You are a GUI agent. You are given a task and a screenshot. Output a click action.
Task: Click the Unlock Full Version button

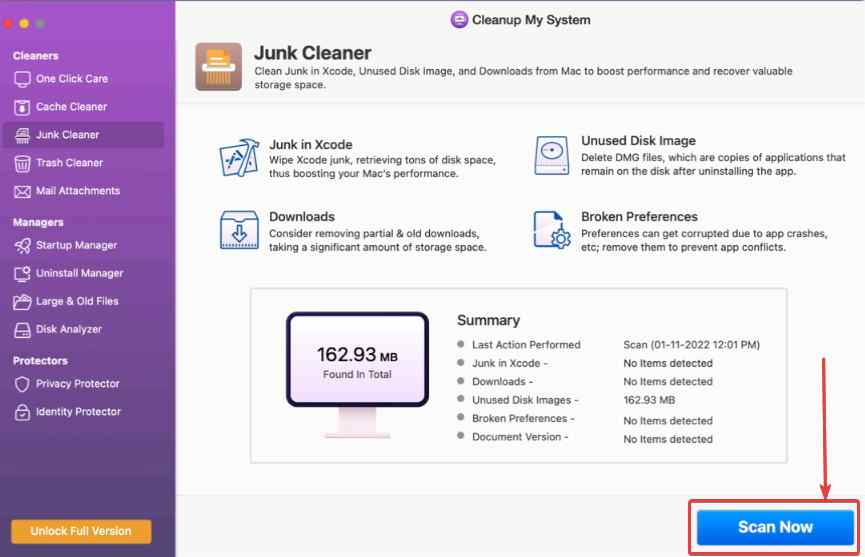[x=81, y=530]
